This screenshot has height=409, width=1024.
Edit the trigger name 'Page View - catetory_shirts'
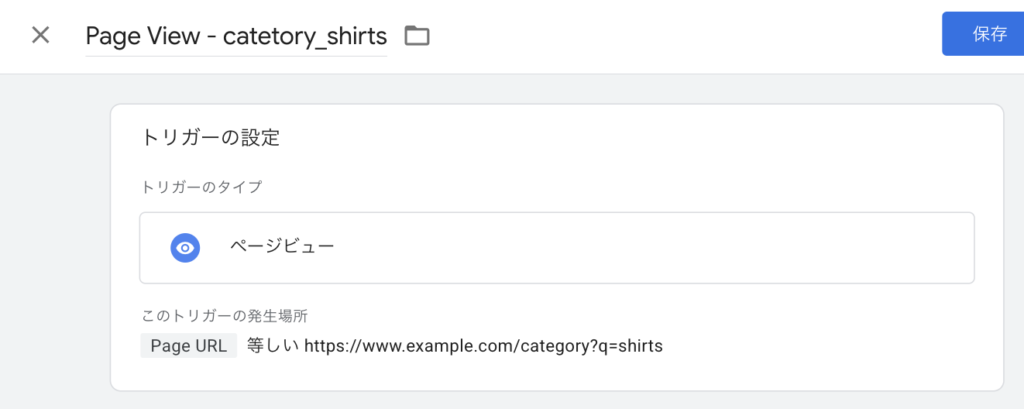click(x=236, y=36)
